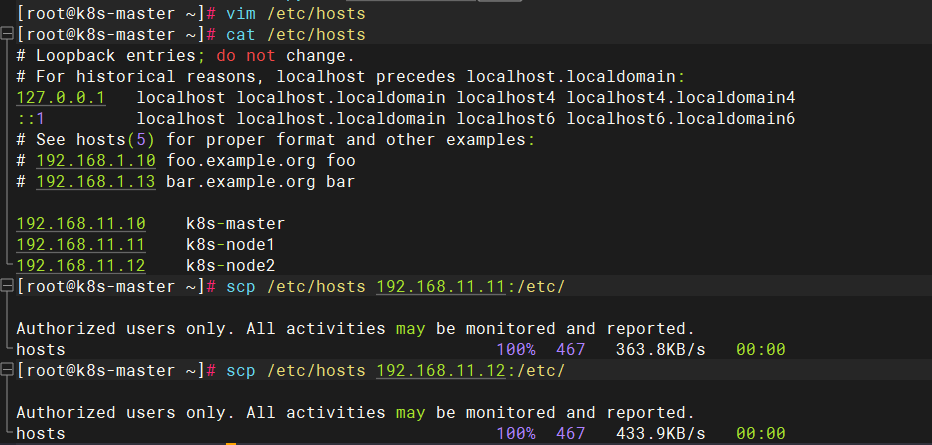Viewport: 932px width, 445px height.
Task: Click the 'Authorized users only' banner above the 363.8KB/s row
Action: [355, 329]
